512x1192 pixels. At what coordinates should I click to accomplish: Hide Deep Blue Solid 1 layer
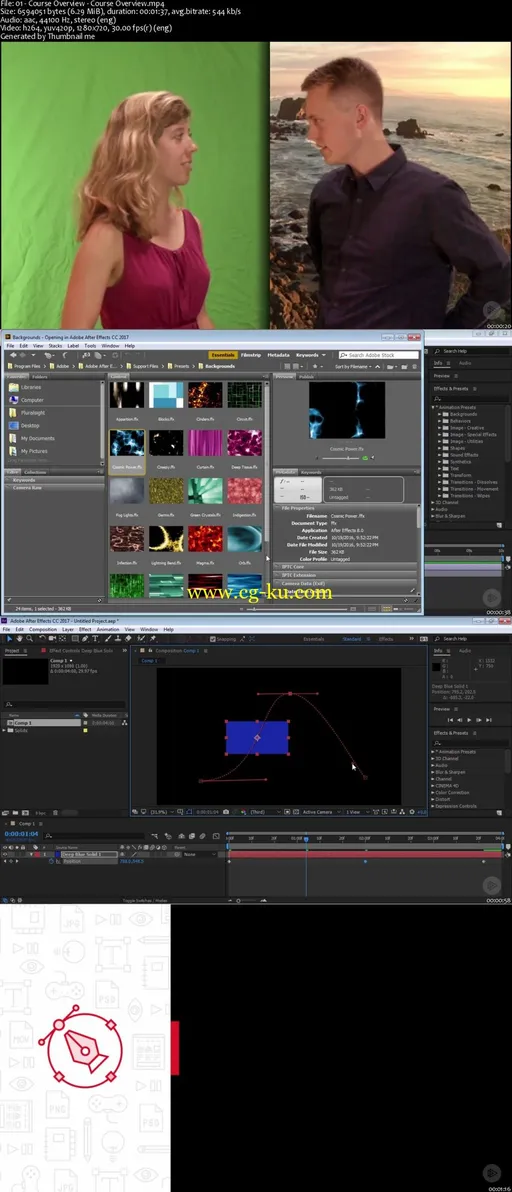(x=6, y=854)
